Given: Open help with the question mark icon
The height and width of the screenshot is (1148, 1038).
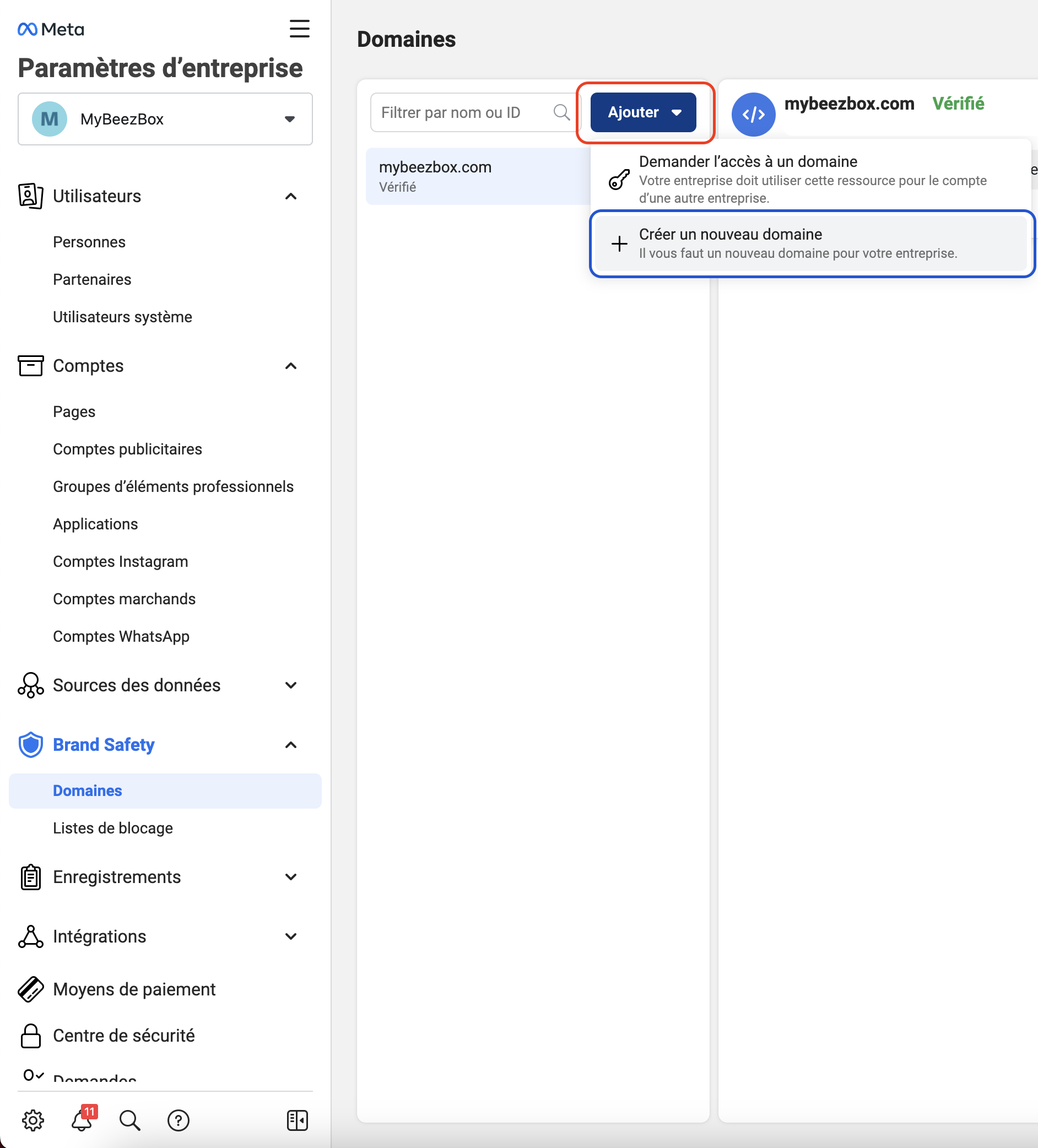Looking at the screenshot, I should point(178,1120).
